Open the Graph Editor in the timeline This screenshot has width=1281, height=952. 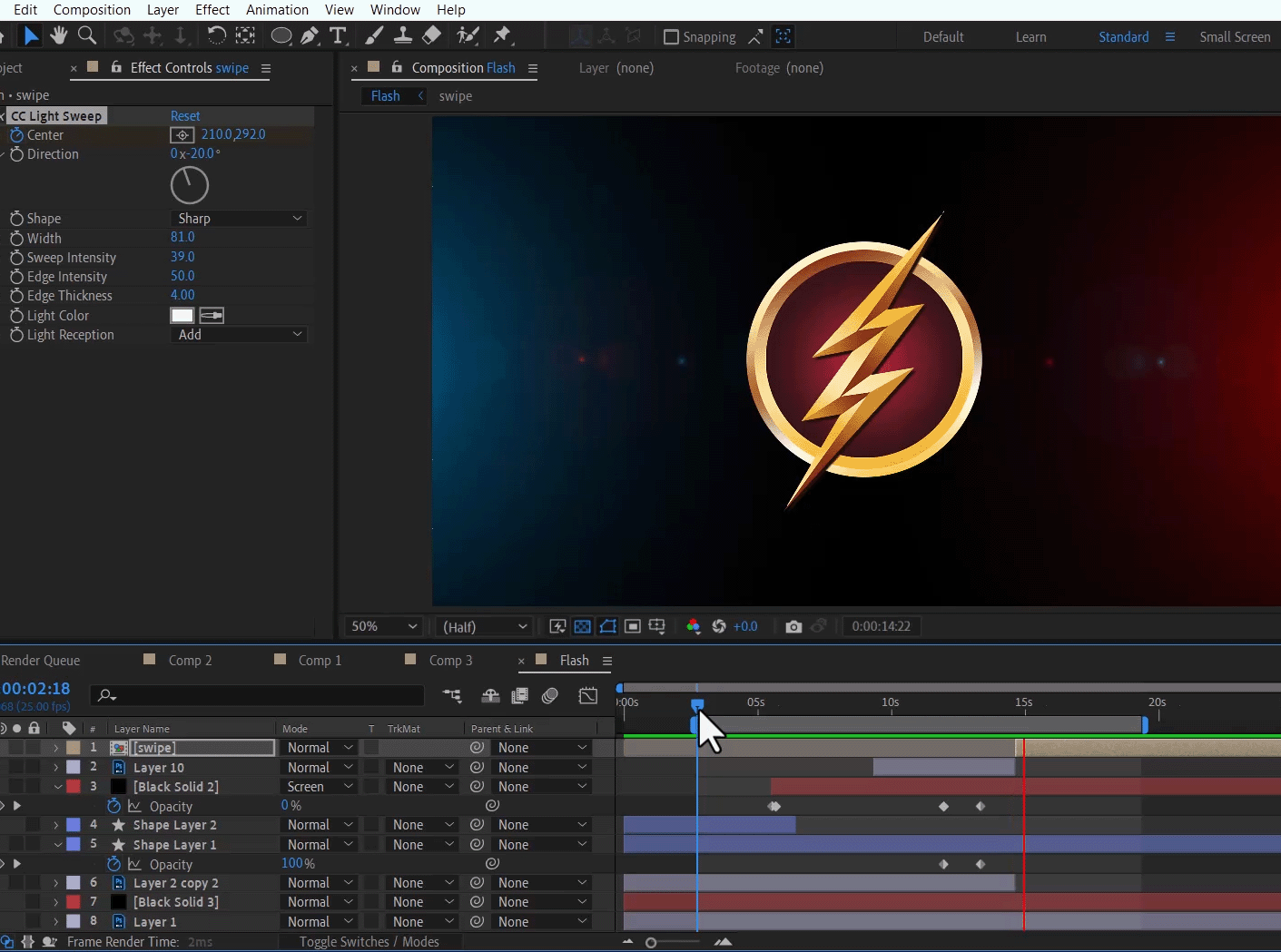587,696
